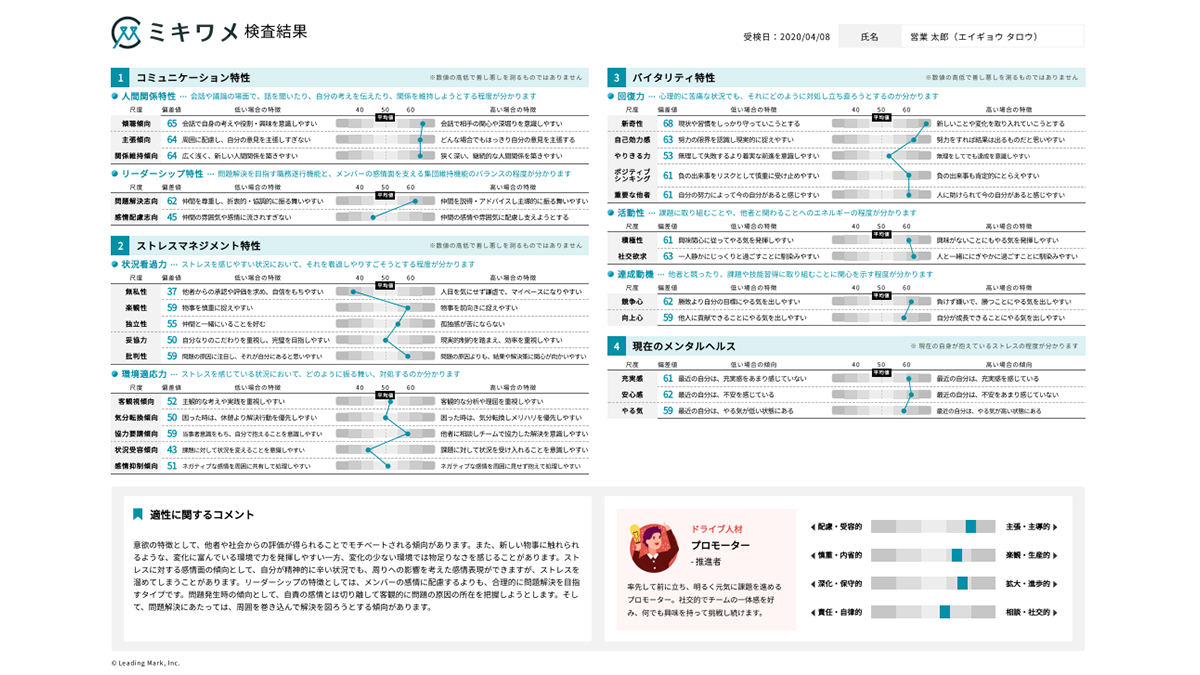The height and width of the screenshot is (675, 1200).
Task: Click the 活動性 subsection heading
Action: coord(631,213)
